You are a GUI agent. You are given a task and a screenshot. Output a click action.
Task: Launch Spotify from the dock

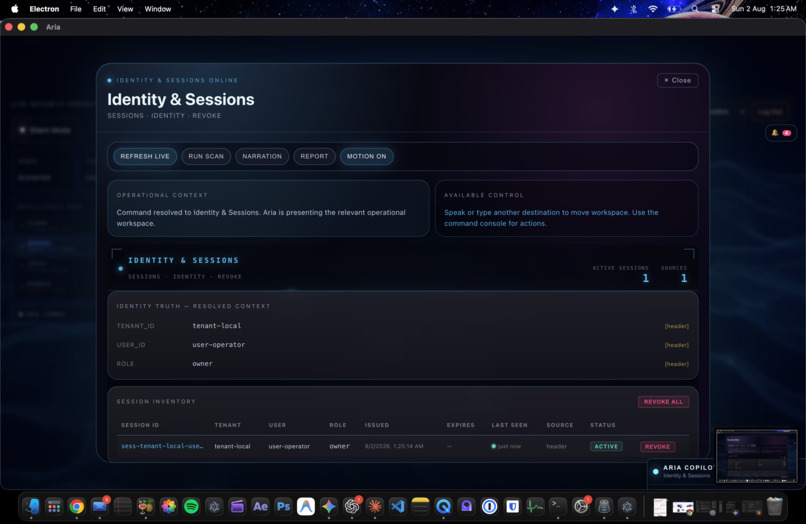[191, 507]
